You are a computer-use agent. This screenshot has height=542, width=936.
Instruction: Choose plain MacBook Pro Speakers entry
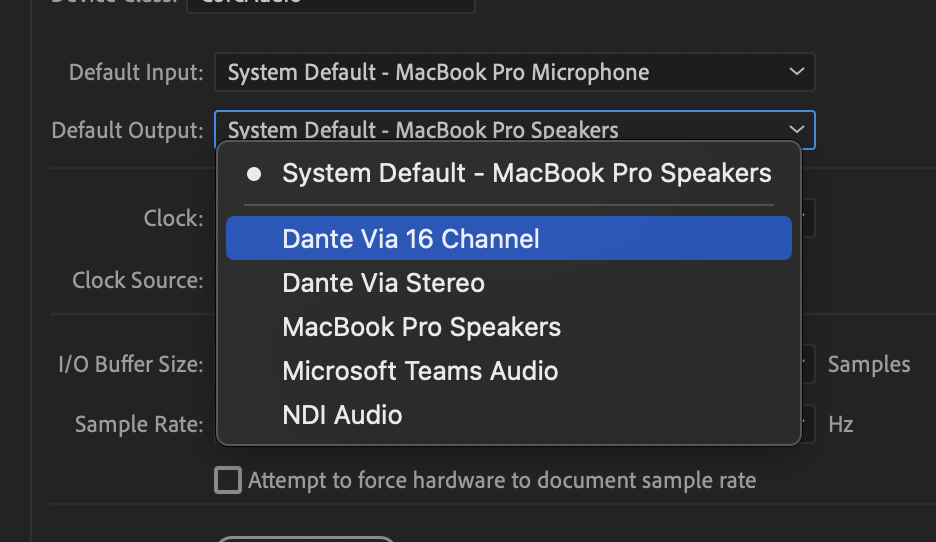421,327
